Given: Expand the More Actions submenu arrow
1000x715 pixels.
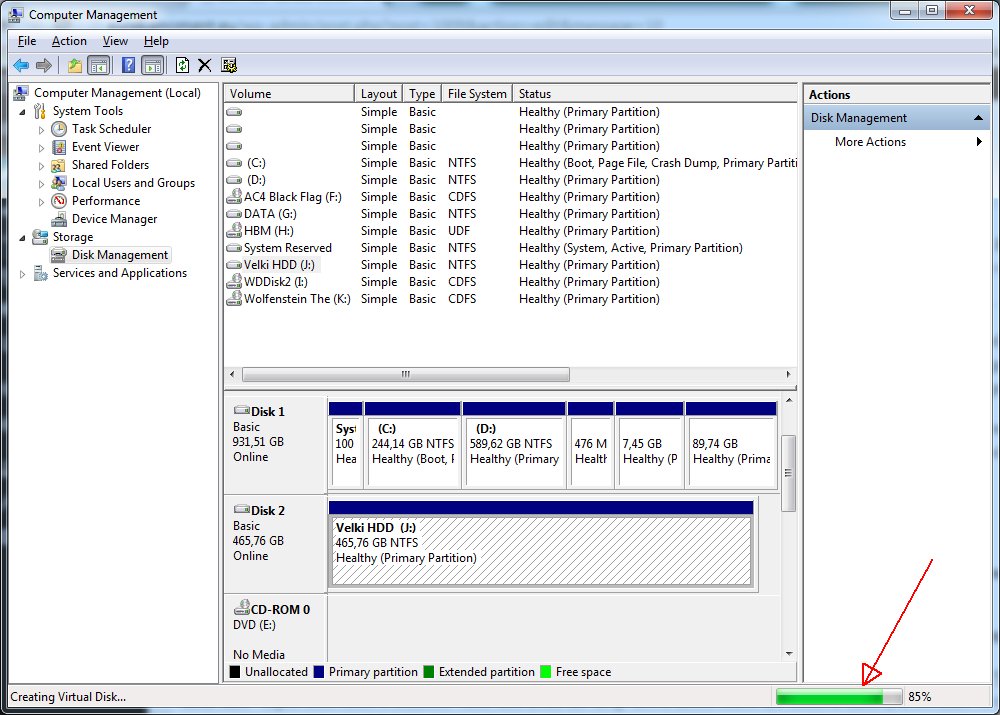Looking at the screenshot, I should (979, 142).
